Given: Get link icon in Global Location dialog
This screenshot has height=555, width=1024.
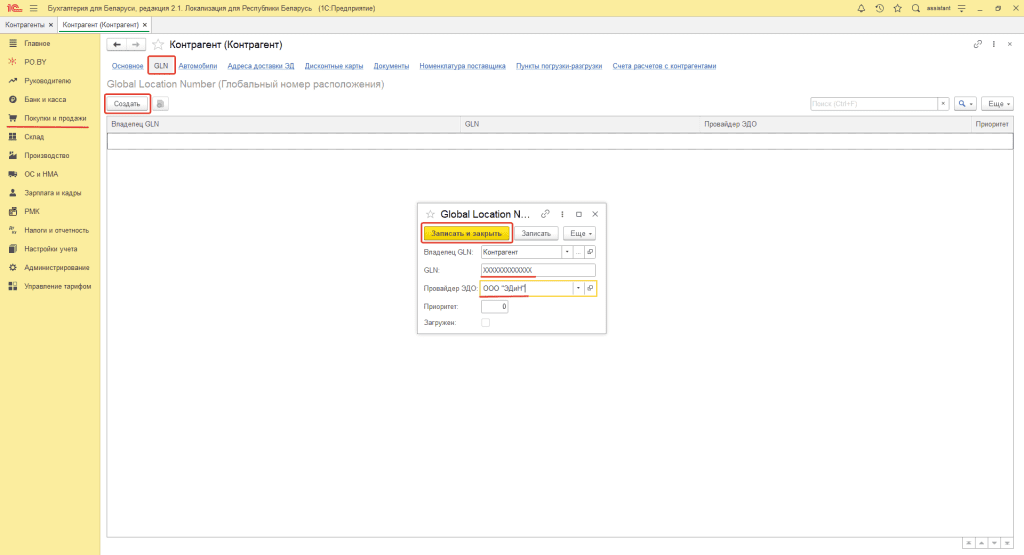Looking at the screenshot, I should 545,214.
